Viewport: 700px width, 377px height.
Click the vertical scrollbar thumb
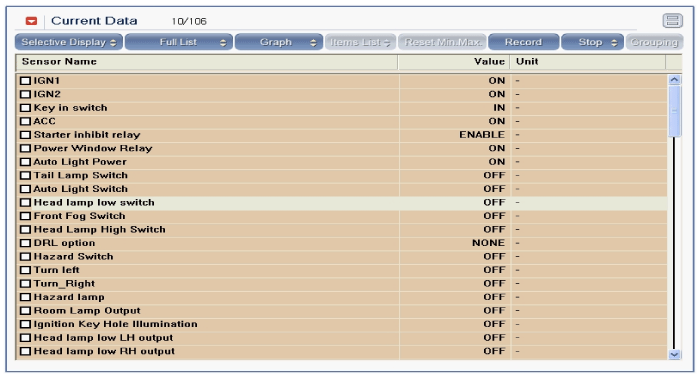[x=674, y=111]
